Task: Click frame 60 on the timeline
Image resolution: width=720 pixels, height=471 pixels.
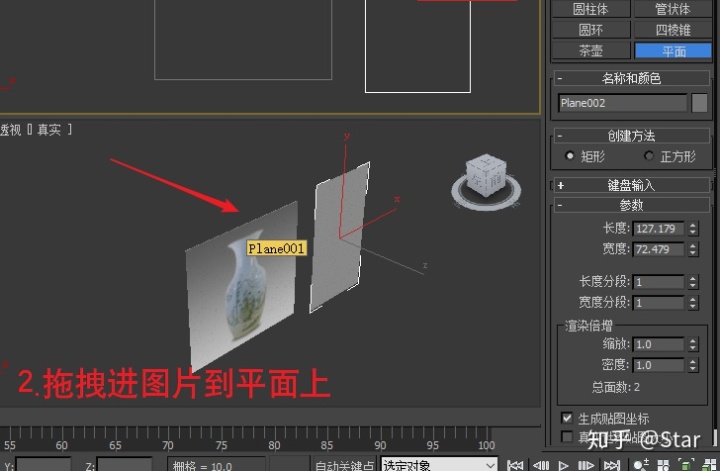Action: pos(62,445)
